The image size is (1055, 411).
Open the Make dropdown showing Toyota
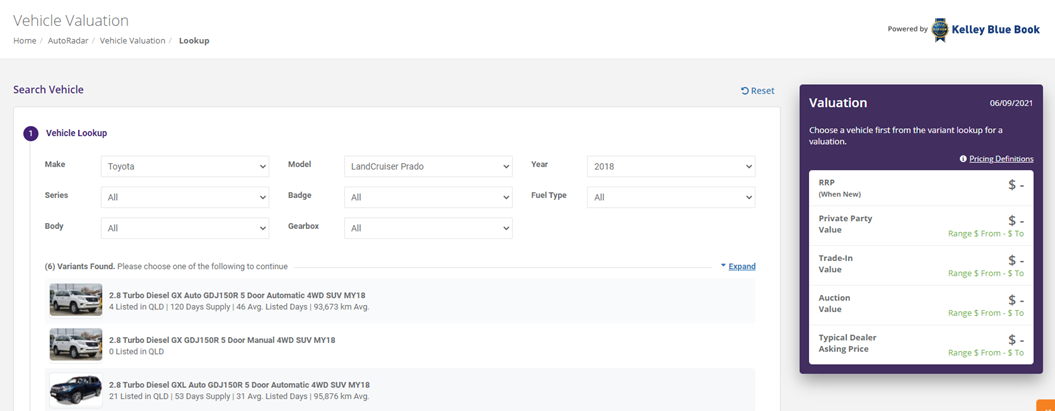tap(185, 166)
